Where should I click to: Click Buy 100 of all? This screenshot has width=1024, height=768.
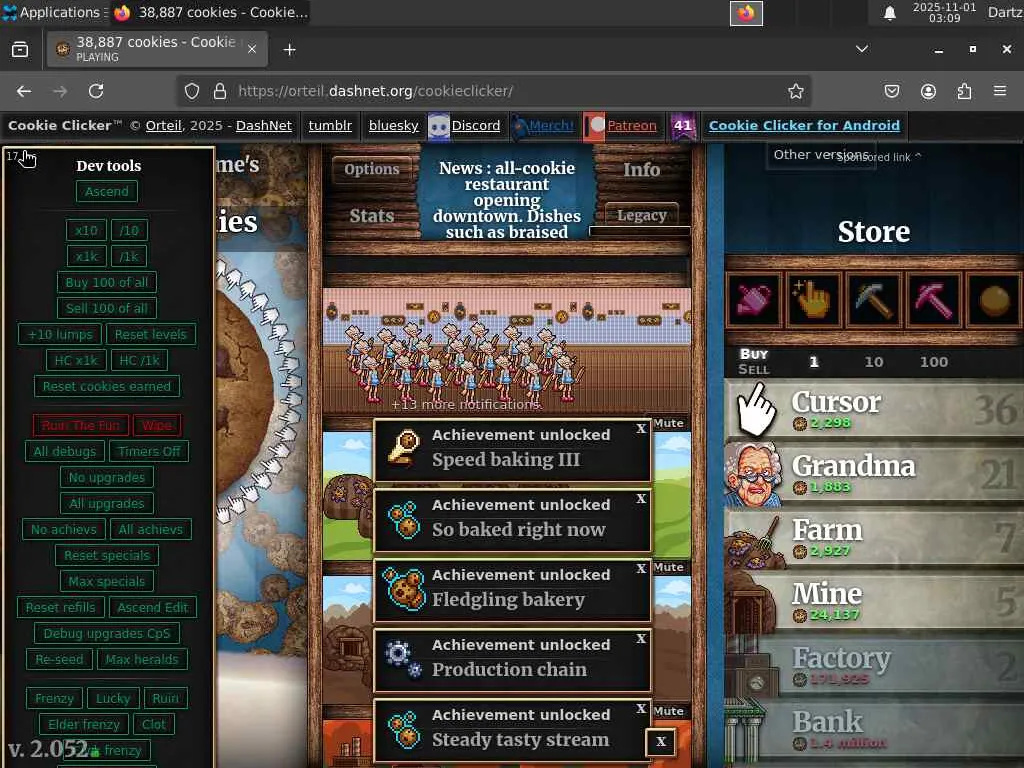click(106, 283)
